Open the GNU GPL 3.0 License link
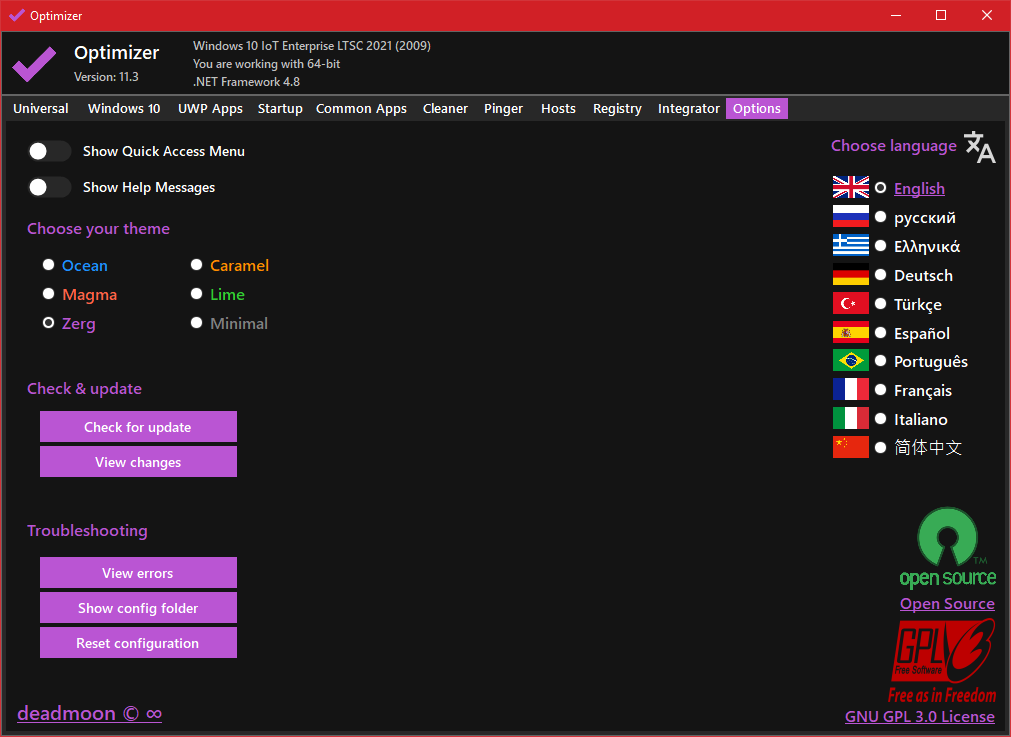This screenshot has height=737, width=1011. click(919, 716)
